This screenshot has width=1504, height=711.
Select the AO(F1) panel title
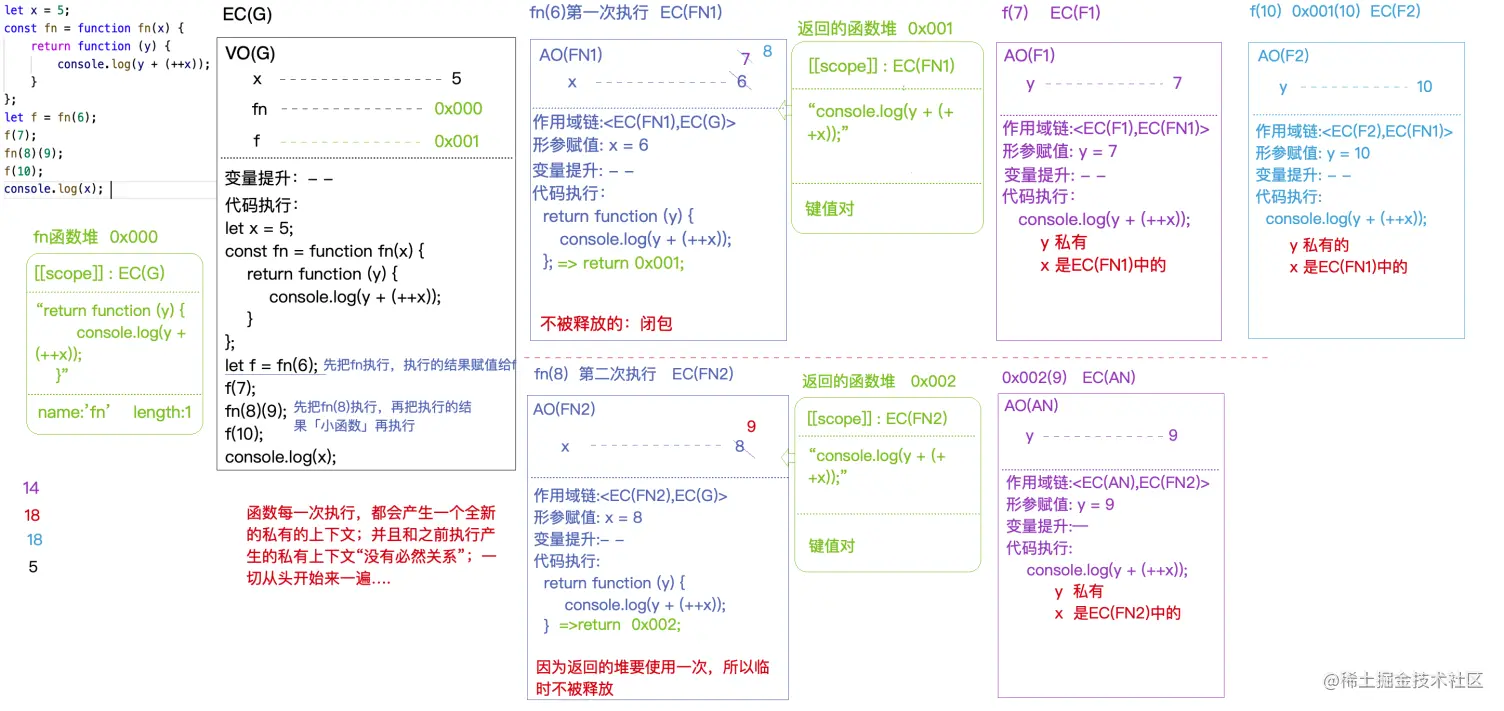(x=1028, y=55)
